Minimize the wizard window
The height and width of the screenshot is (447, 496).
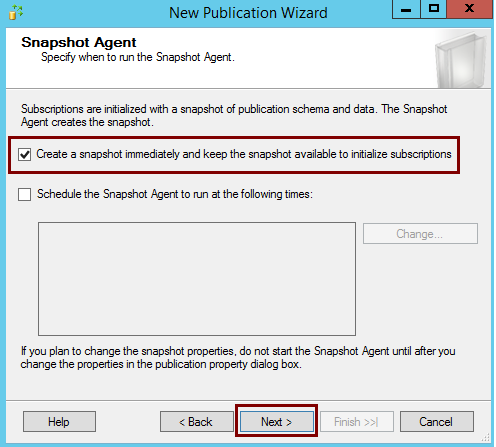[406, 9]
